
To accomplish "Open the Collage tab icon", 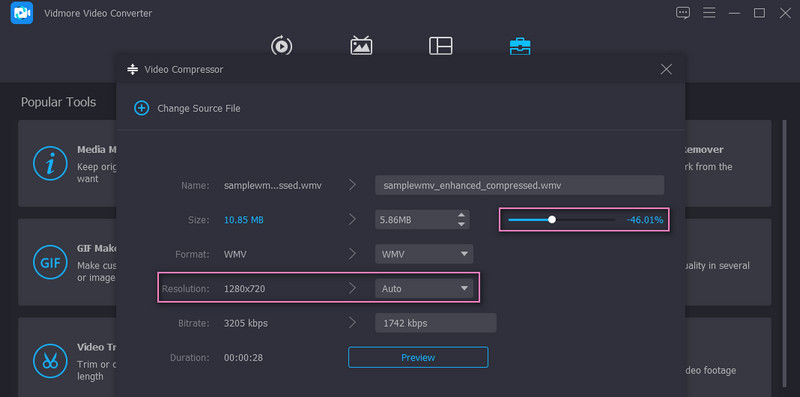I will pyautogui.click(x=440, y=45).
